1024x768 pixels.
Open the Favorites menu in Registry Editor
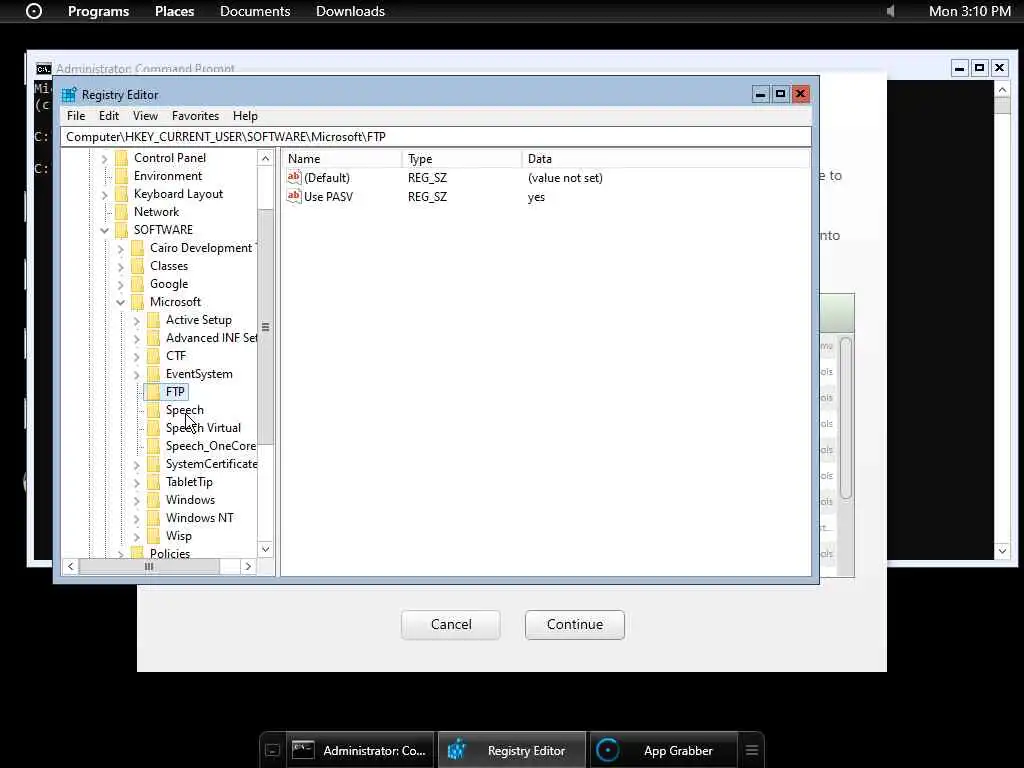[x=195, y=116]
